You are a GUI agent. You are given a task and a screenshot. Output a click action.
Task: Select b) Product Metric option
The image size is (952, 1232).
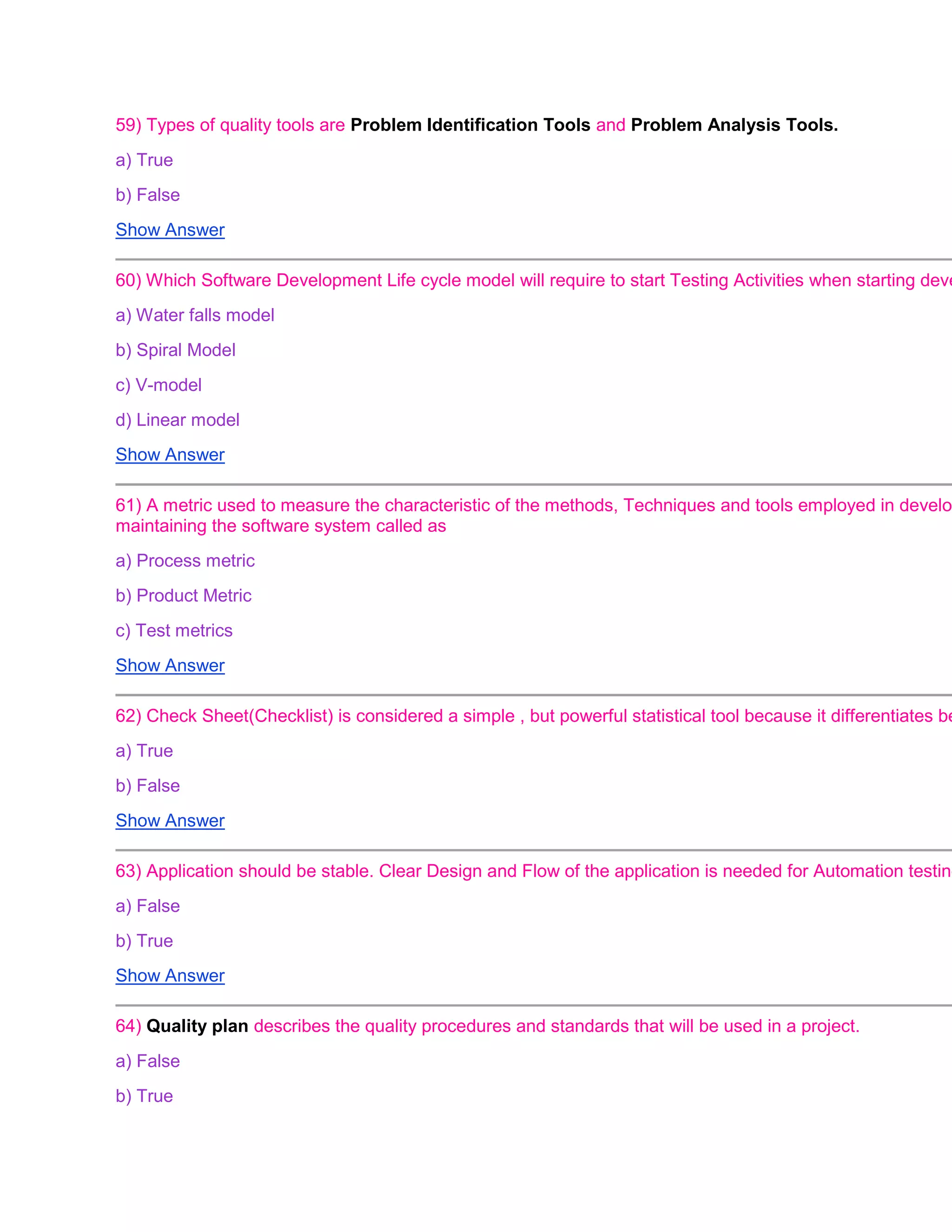(183, 596)
